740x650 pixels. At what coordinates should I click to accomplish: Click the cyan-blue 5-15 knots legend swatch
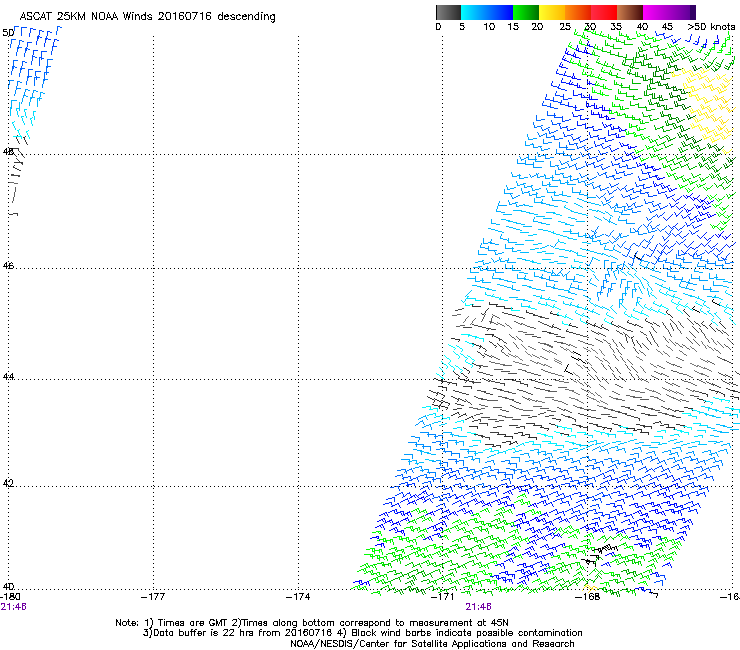pos(487,12)
